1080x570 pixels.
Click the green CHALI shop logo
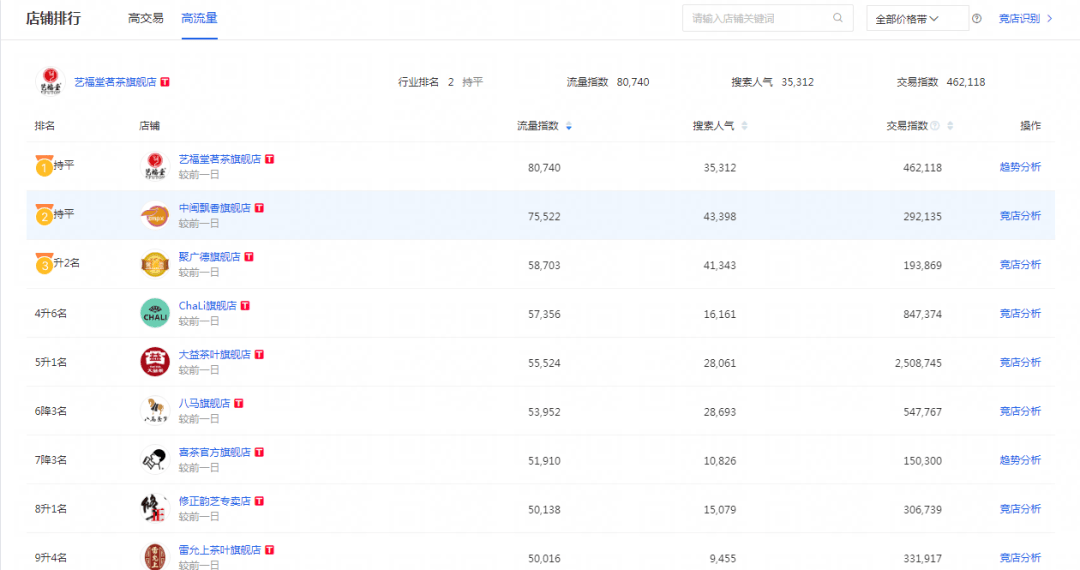pyautogui.click(x=155, y=313)
